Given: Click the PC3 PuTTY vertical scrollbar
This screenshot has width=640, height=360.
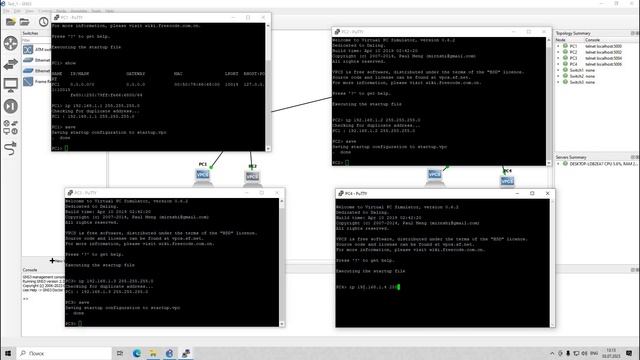Looking at the screenshot, I should click(282, 262).
